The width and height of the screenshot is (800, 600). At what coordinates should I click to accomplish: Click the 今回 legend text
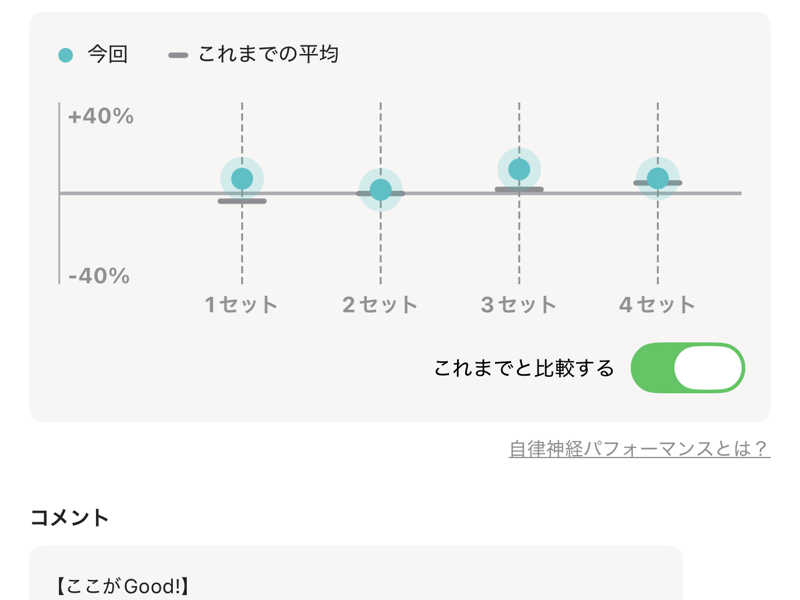(x=108, y=55)
